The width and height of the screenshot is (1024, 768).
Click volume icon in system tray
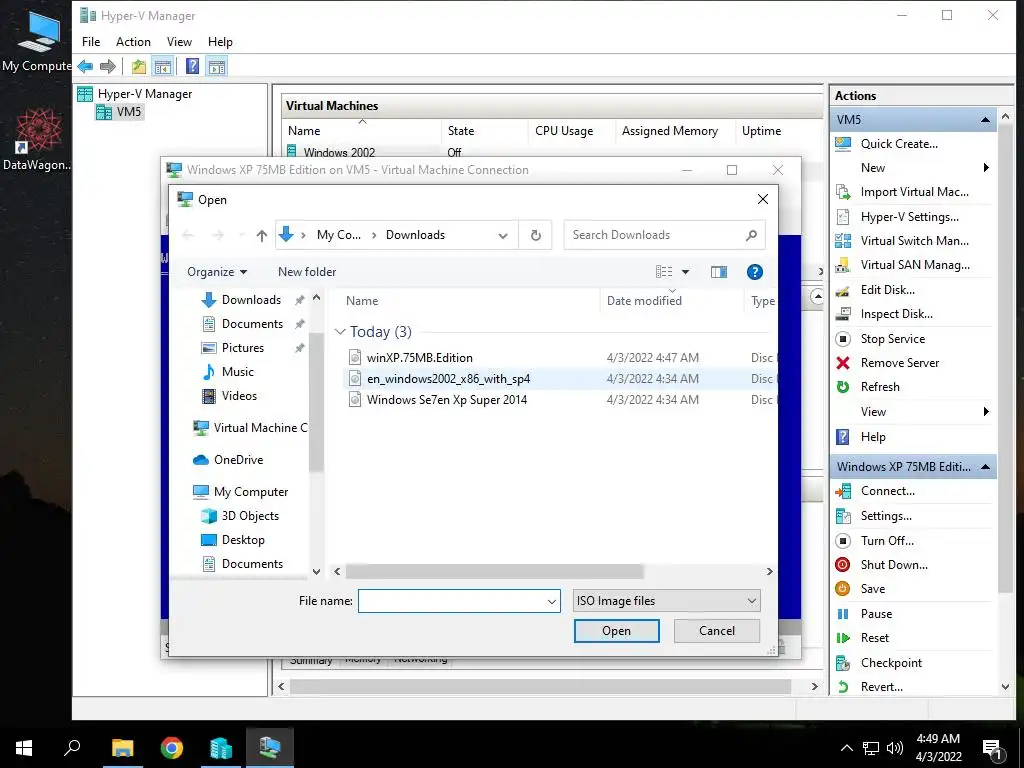click(895, 748)
